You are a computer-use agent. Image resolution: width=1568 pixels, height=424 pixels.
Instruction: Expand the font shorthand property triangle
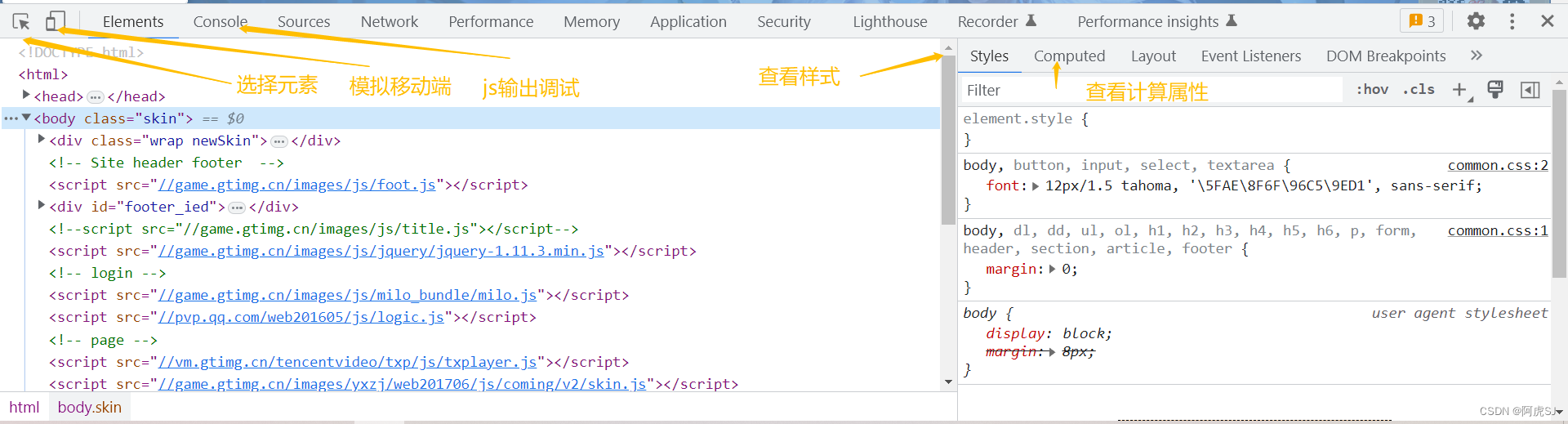point(1036,186)
